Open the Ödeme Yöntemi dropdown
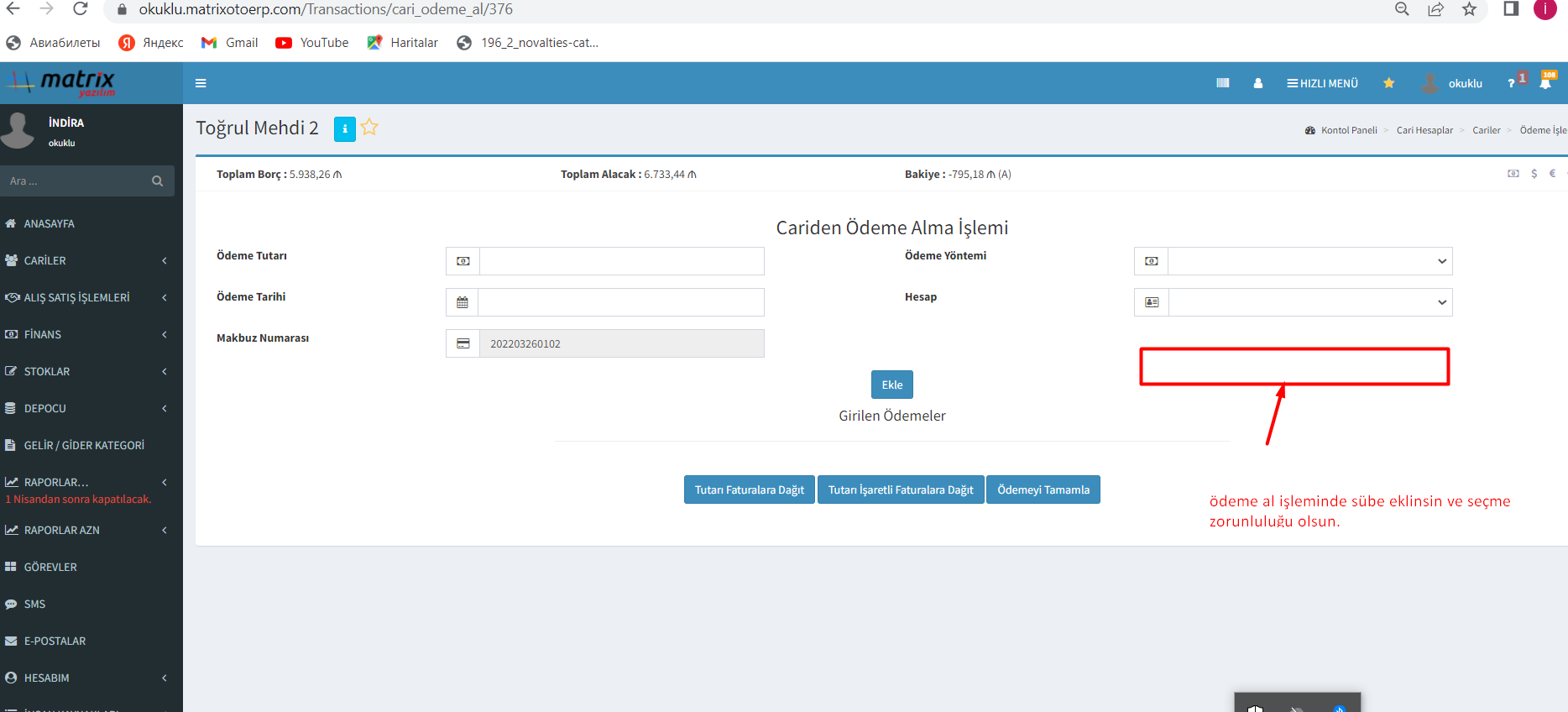 click(1309, 261)
